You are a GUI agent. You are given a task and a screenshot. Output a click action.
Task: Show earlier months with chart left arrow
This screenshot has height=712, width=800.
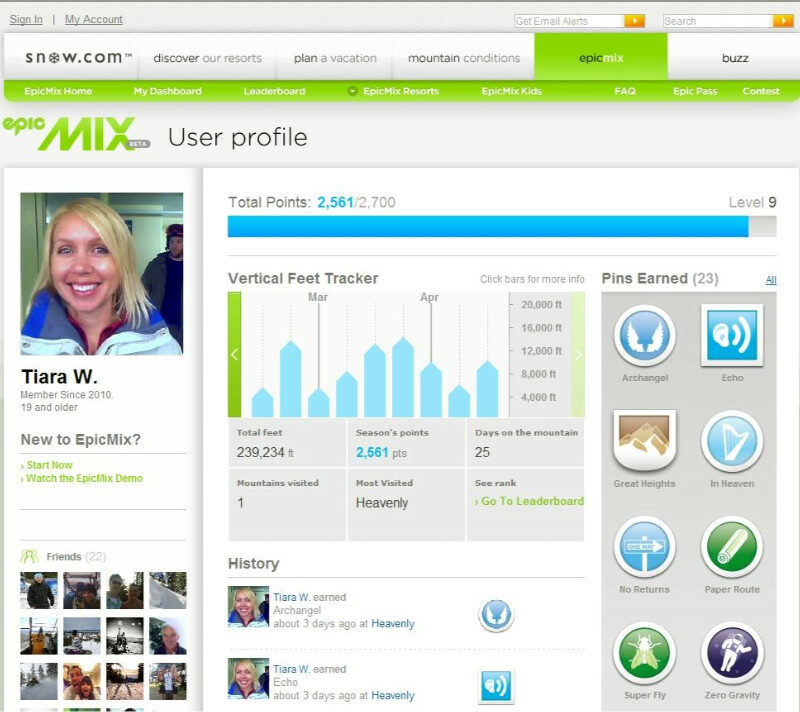234,354
